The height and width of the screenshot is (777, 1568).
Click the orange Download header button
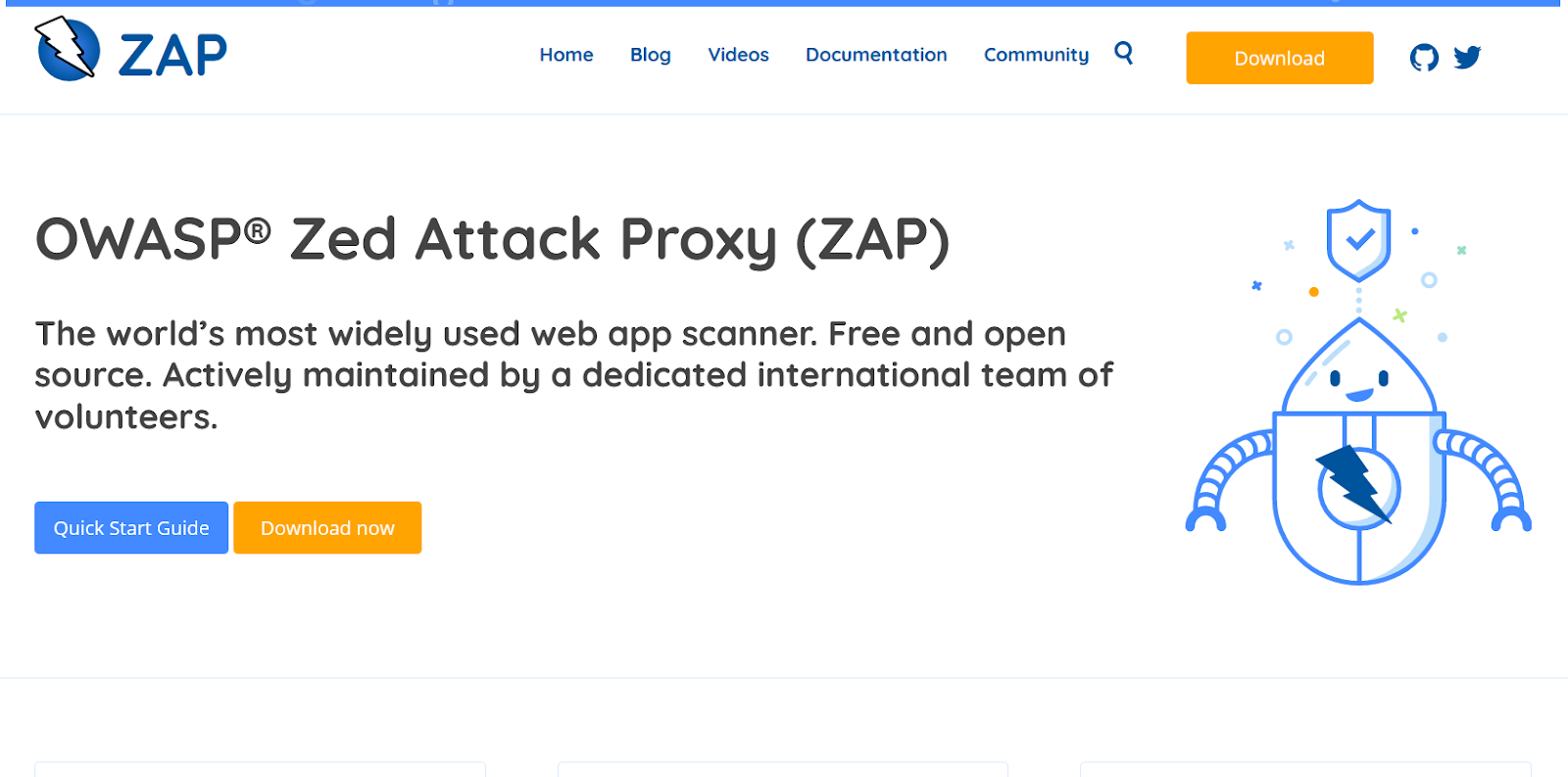coord(1279,58)
